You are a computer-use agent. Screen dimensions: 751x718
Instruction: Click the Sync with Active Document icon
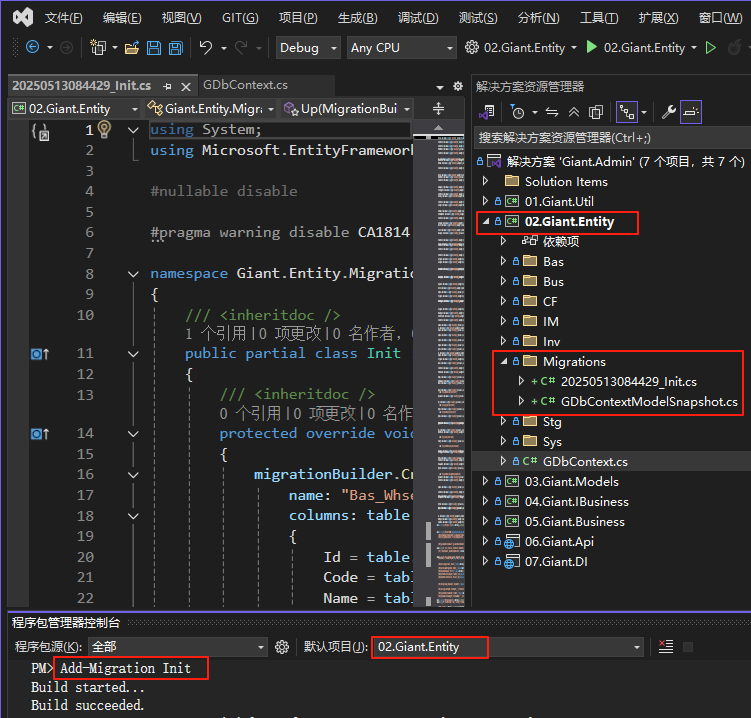pyautogui.click(x=553, y=112)
